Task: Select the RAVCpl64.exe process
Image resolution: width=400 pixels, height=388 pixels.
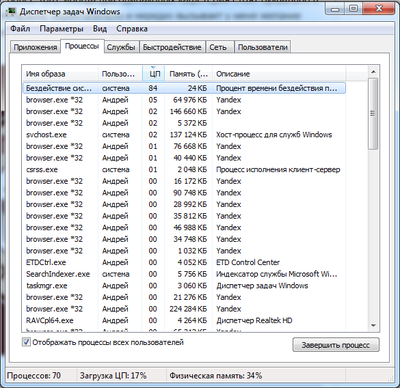Action: click(184, 320)
